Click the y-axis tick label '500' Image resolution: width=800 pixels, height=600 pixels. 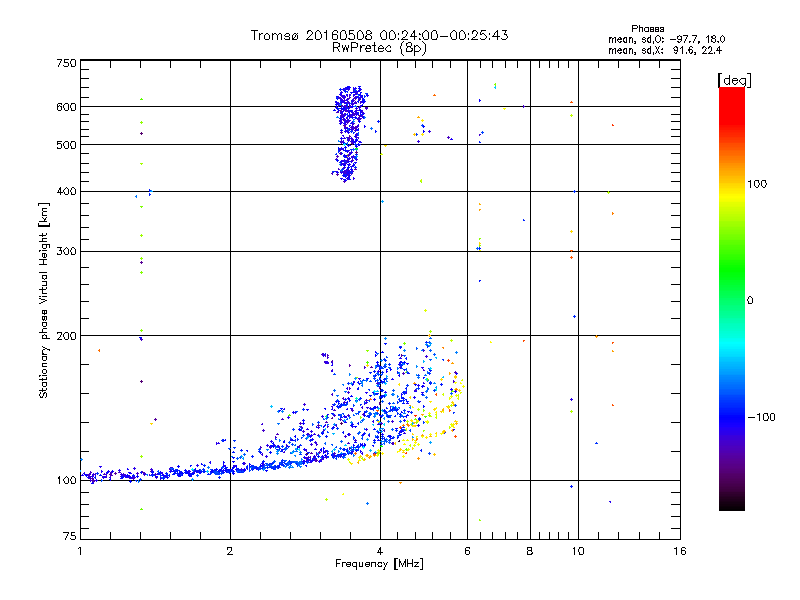[x=66, y=145]
